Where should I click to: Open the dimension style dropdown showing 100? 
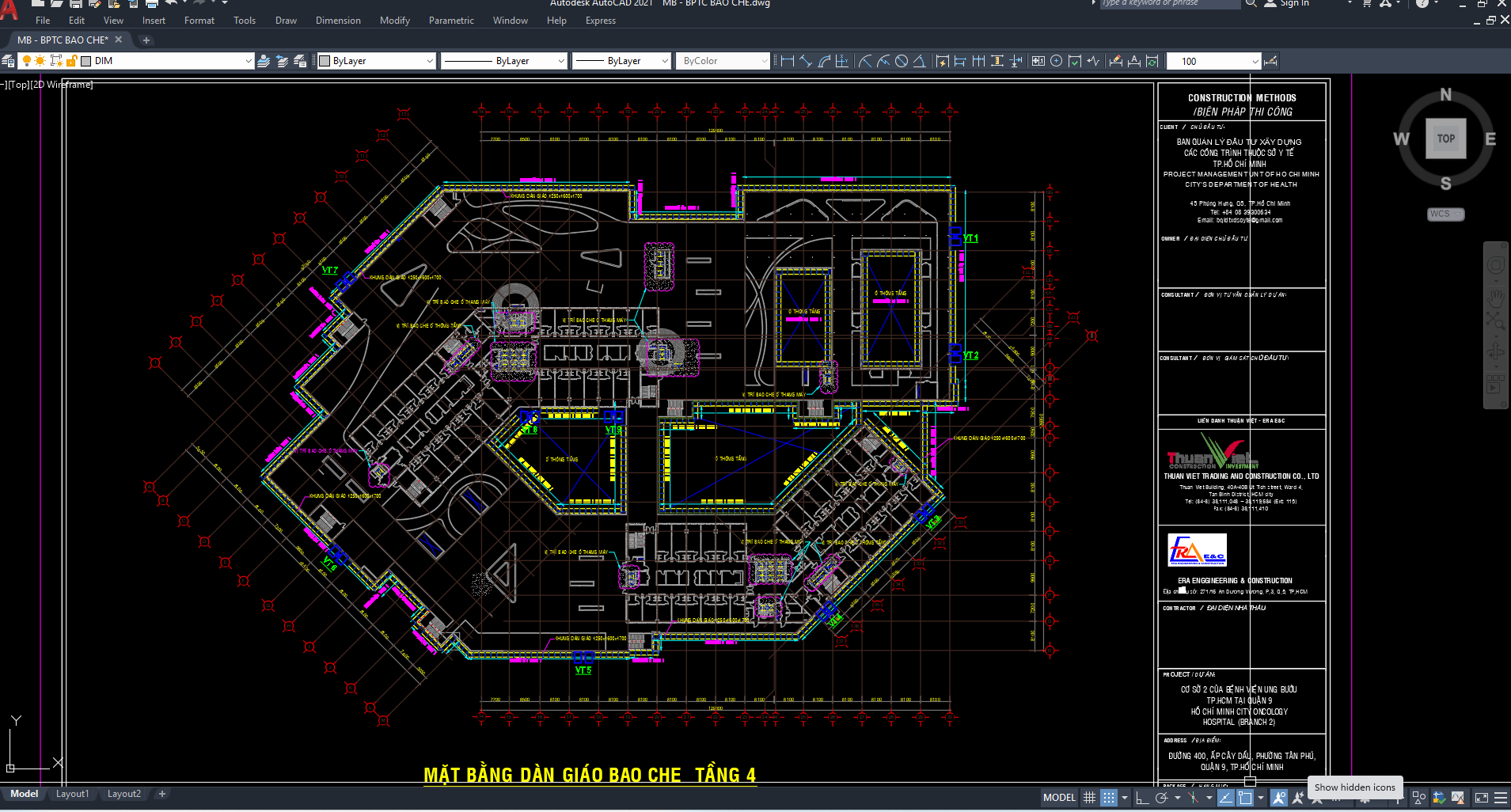point(1255,61)
